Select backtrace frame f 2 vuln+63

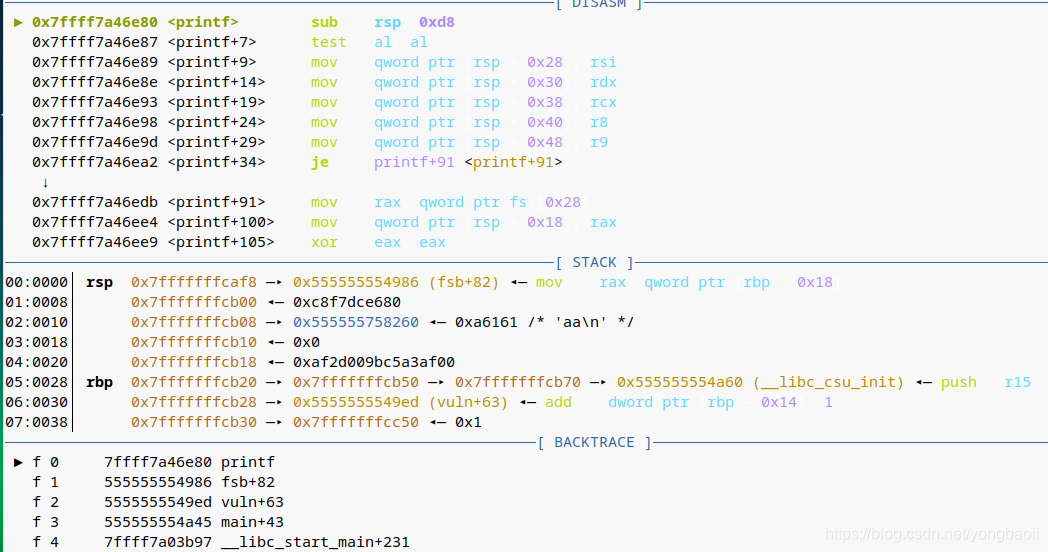(x=158, y=503)
